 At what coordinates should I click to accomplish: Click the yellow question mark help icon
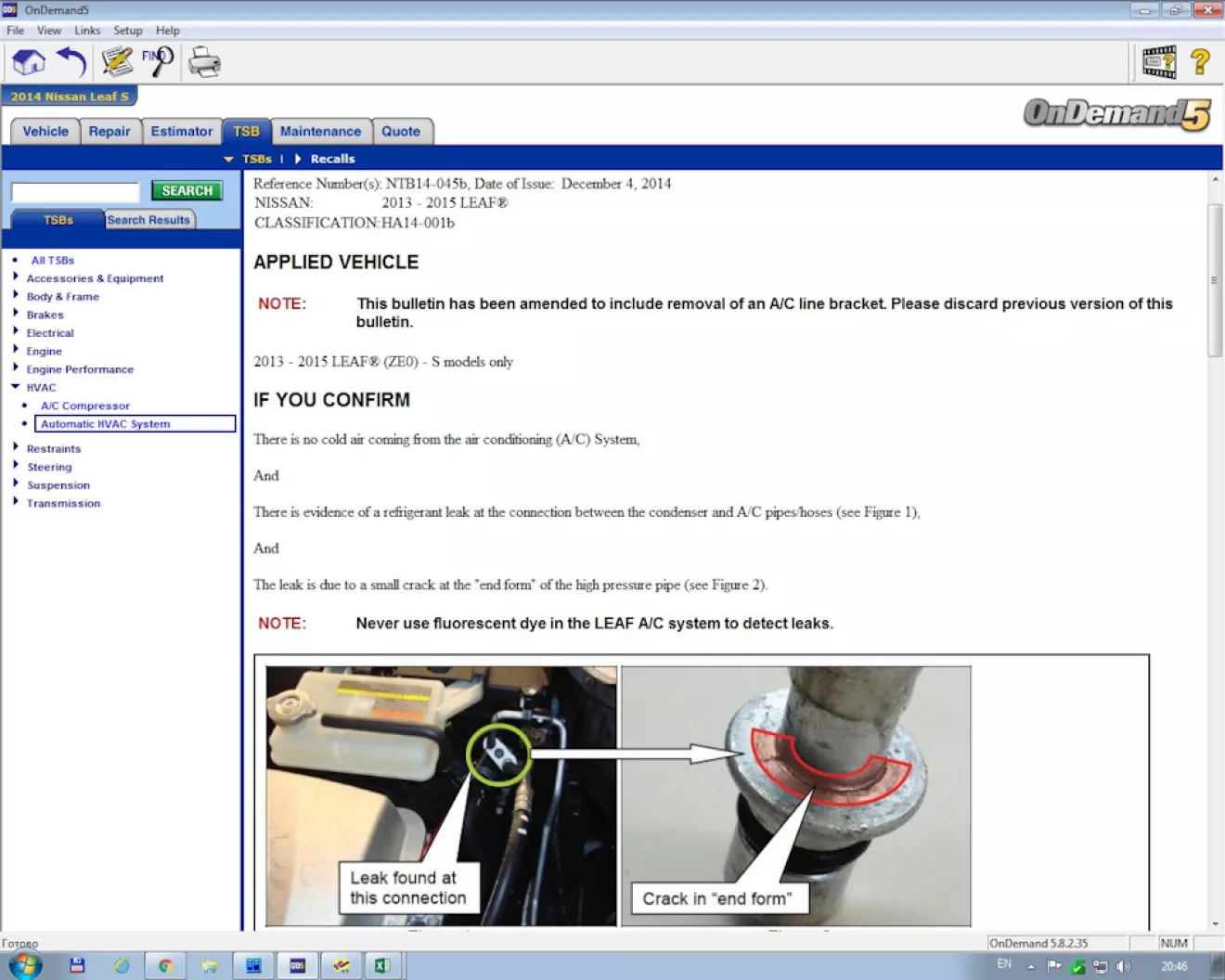point(1200,63)
